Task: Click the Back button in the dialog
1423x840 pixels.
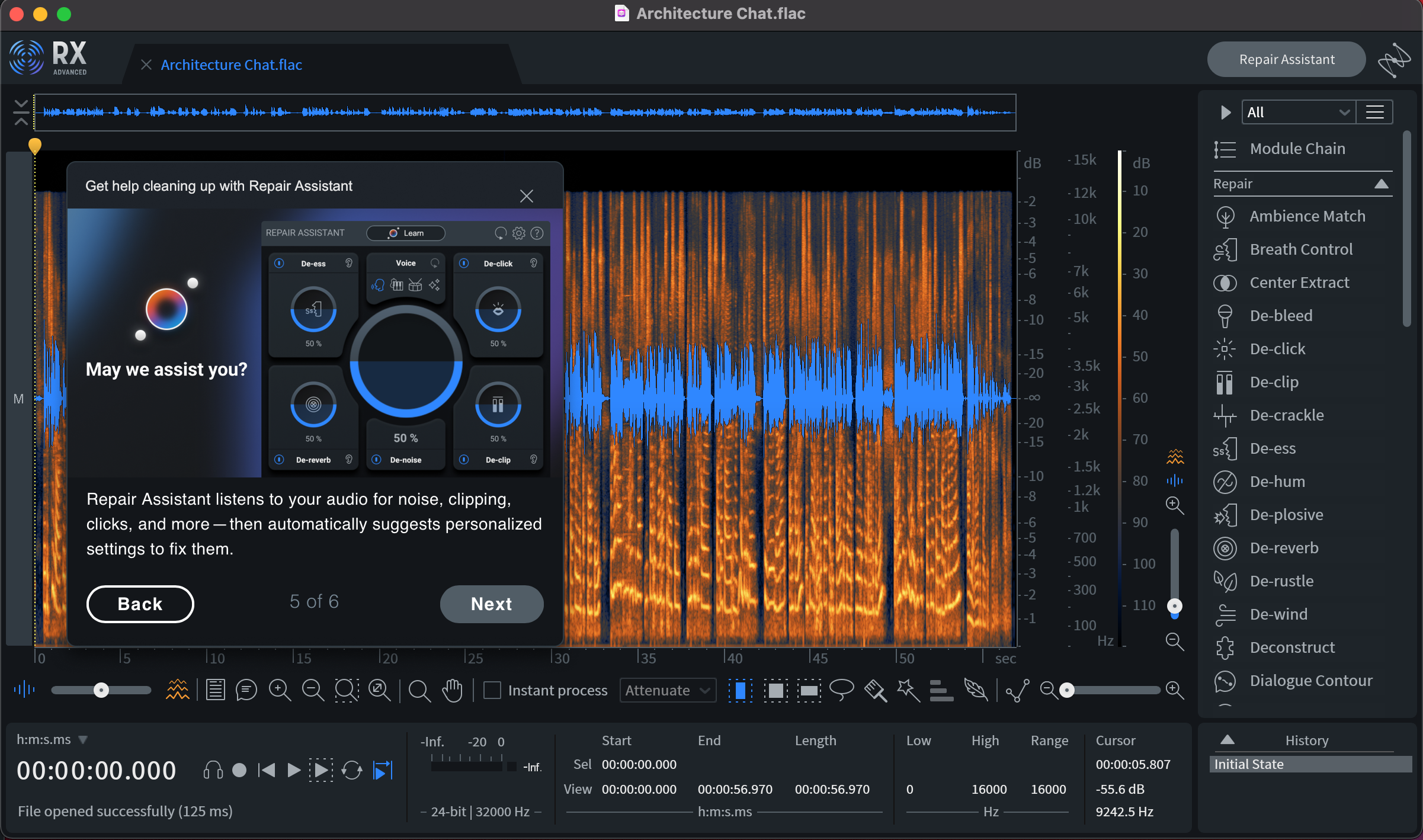Action: tap(140, 604)
